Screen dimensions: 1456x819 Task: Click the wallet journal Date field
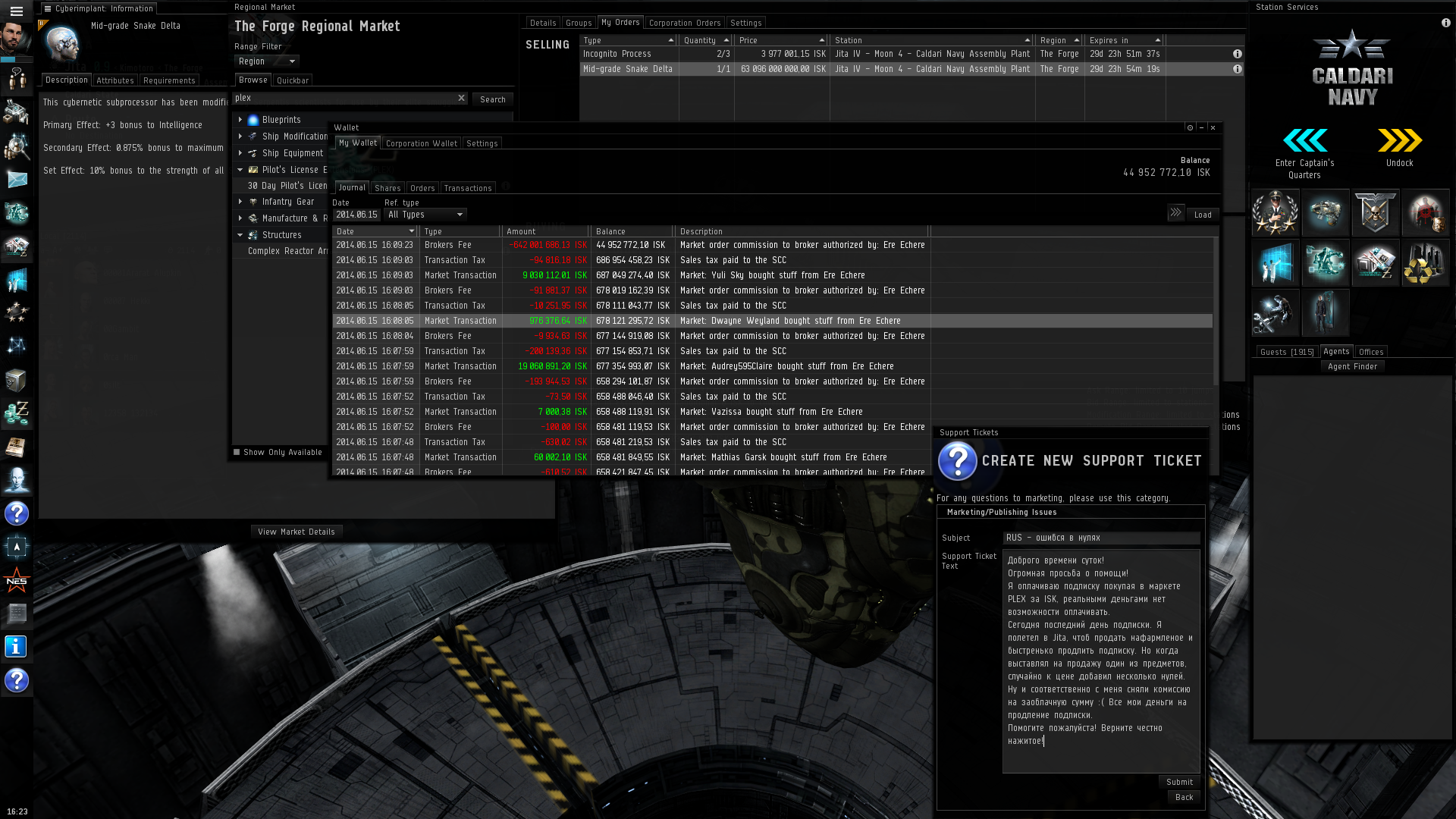pos(356,215)
